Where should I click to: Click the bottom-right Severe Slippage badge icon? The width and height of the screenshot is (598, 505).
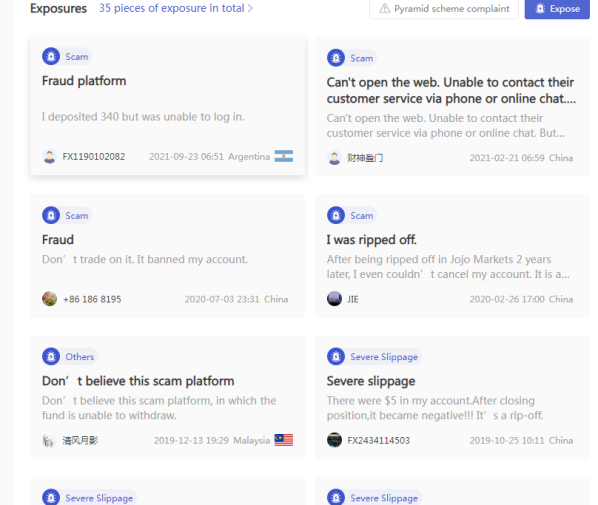pyautogui.click(x=336, y=497)
